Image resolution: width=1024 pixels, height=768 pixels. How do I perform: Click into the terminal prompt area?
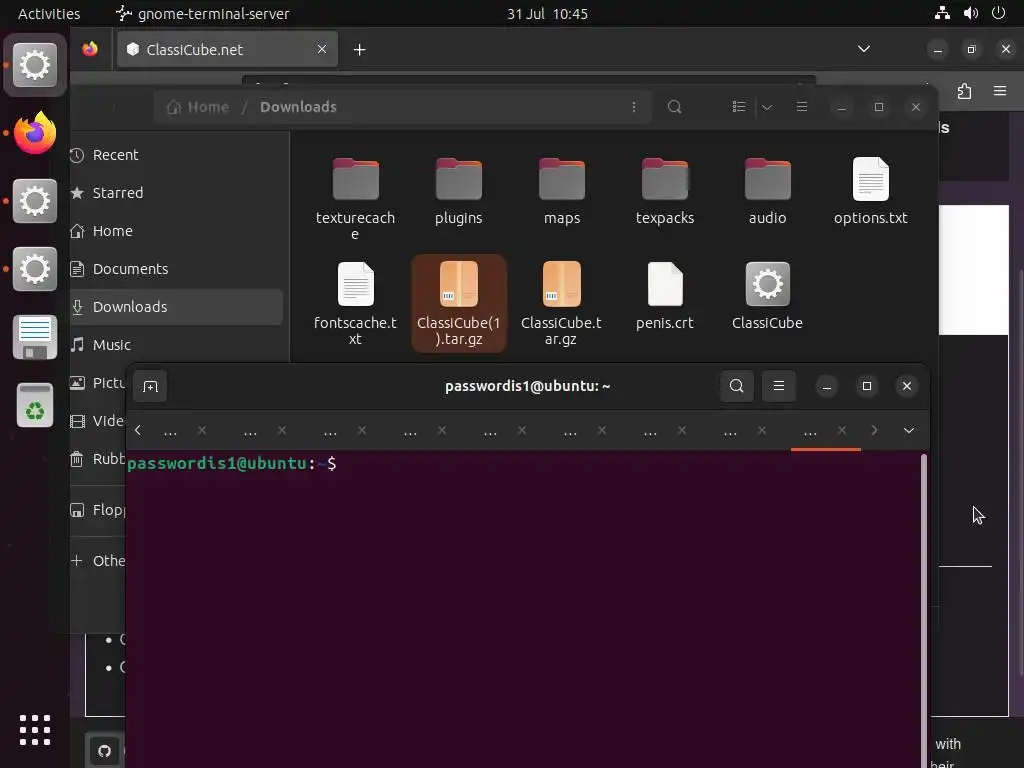coord(522,607)
